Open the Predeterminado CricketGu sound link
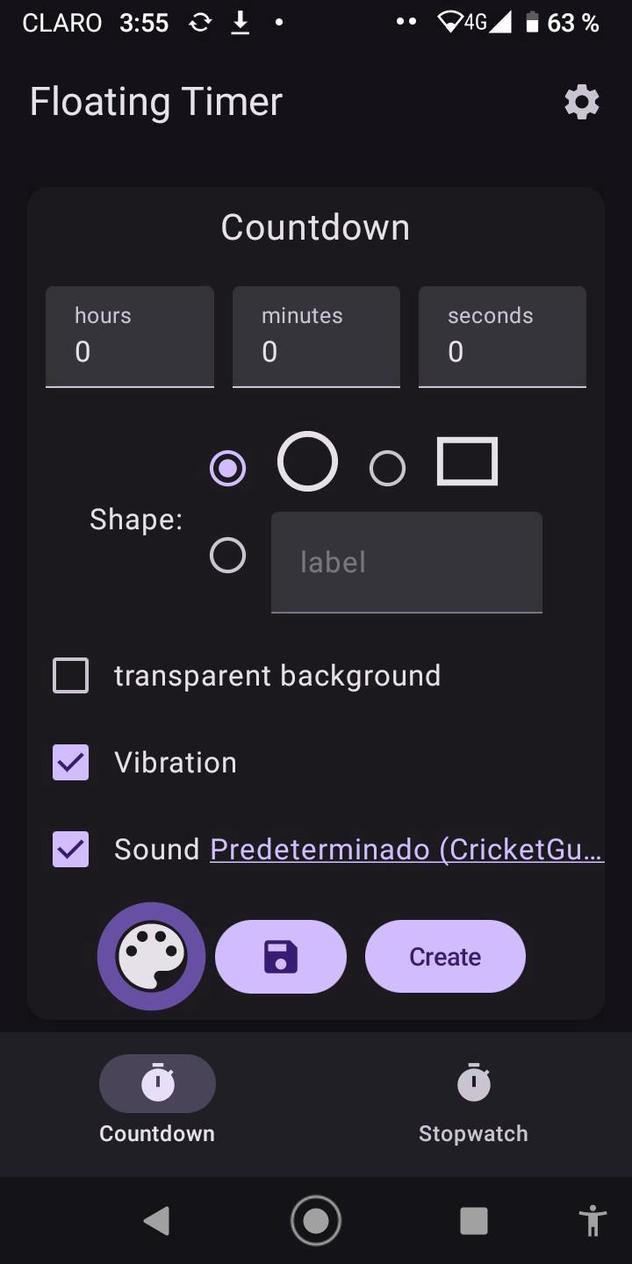 click(406, 849)
